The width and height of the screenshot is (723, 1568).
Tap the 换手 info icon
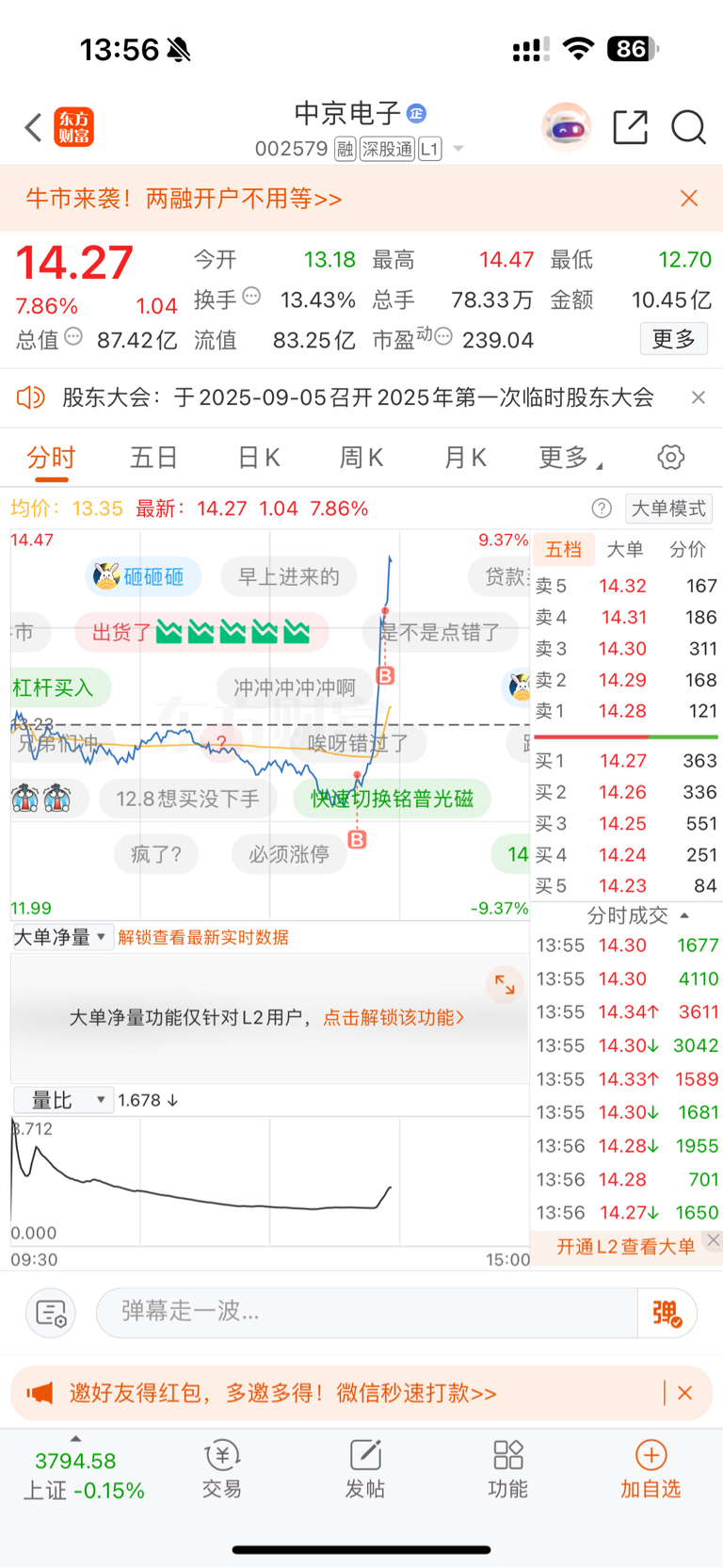251,297
